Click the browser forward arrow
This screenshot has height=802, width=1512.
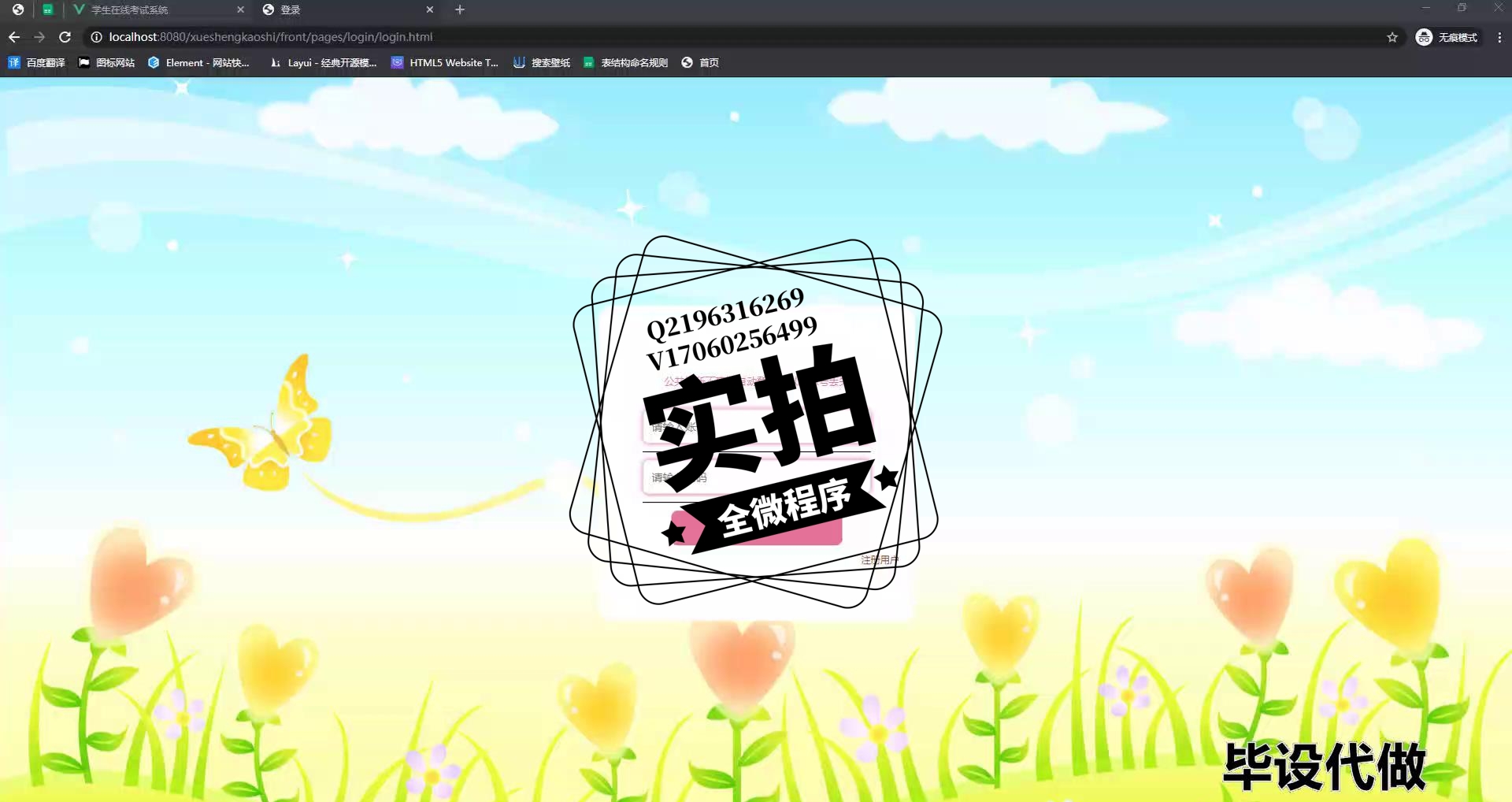tap(39, 37)
